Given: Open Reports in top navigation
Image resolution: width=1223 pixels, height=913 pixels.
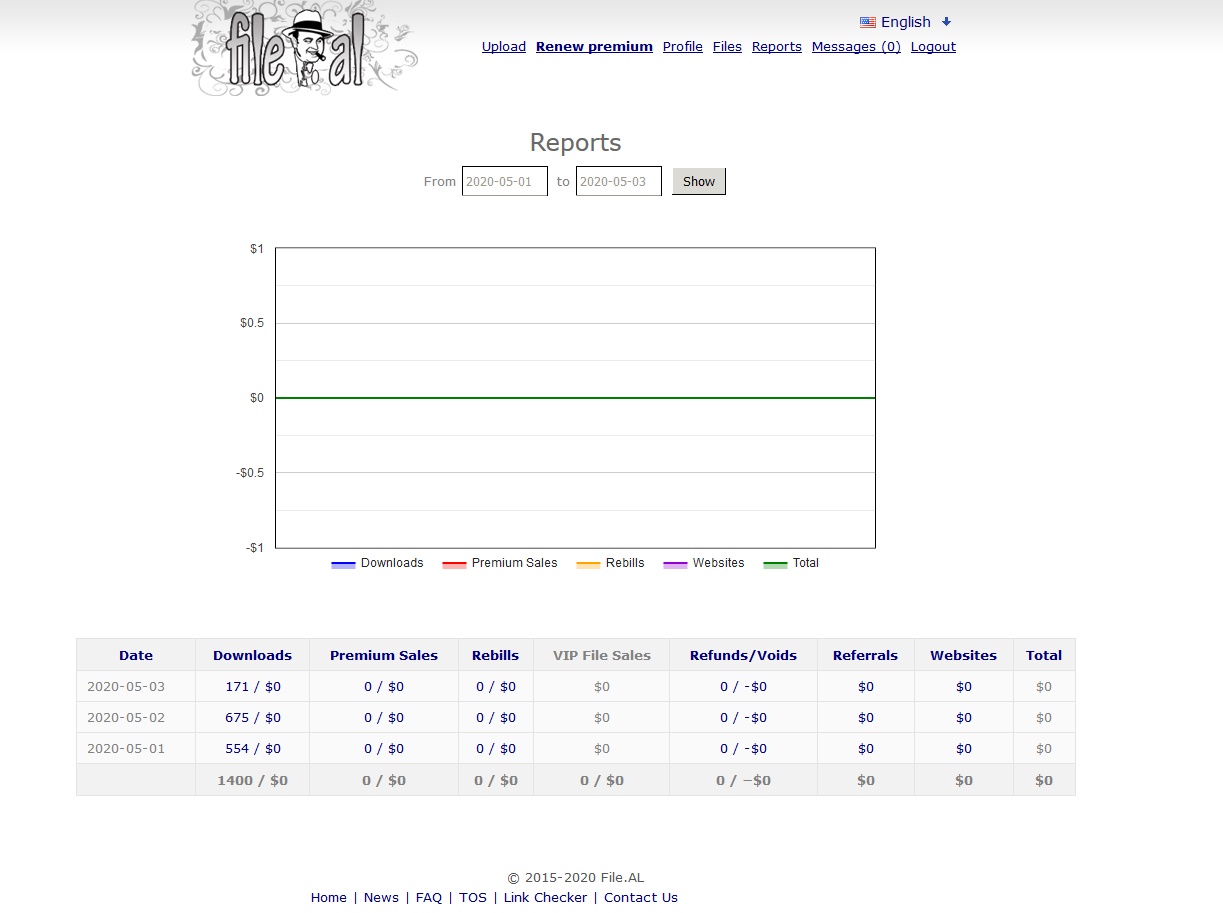Looking at the screenshot, I should coord(776,46).
